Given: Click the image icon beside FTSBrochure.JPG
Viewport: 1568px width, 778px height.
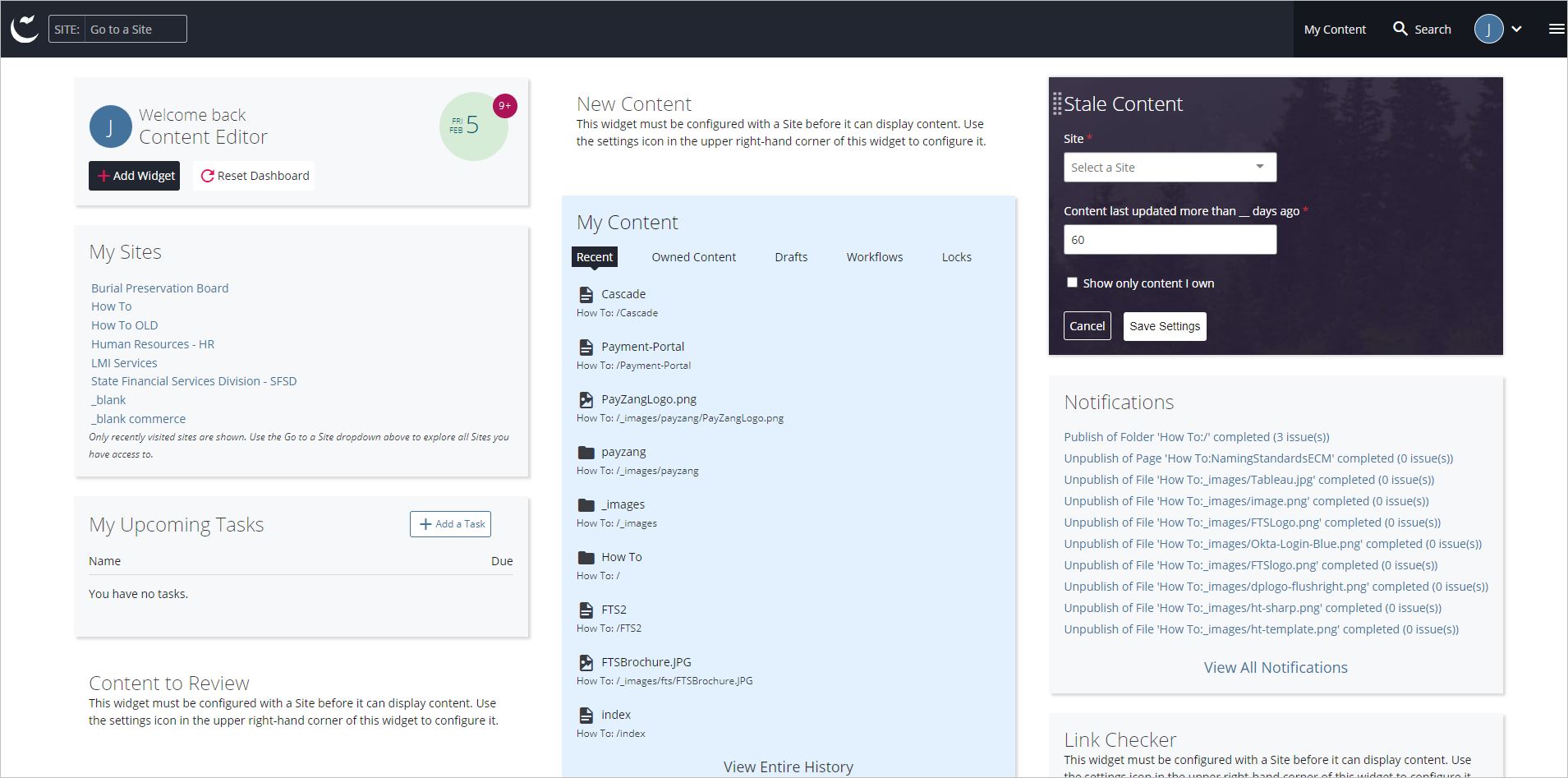Looking at the screenshot, I should coord(586,661).
